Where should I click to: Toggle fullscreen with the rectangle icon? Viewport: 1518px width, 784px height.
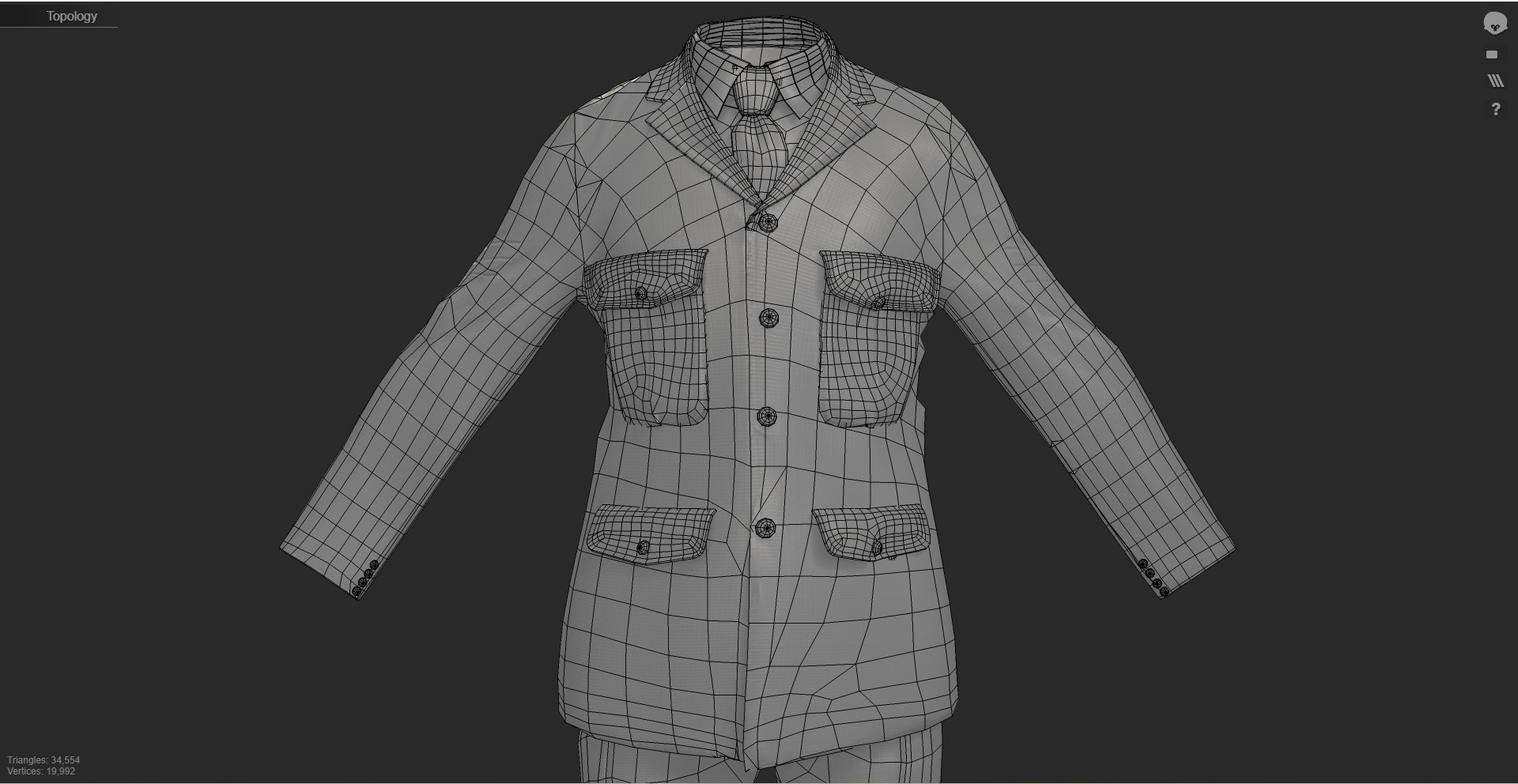click(1492, 55)
